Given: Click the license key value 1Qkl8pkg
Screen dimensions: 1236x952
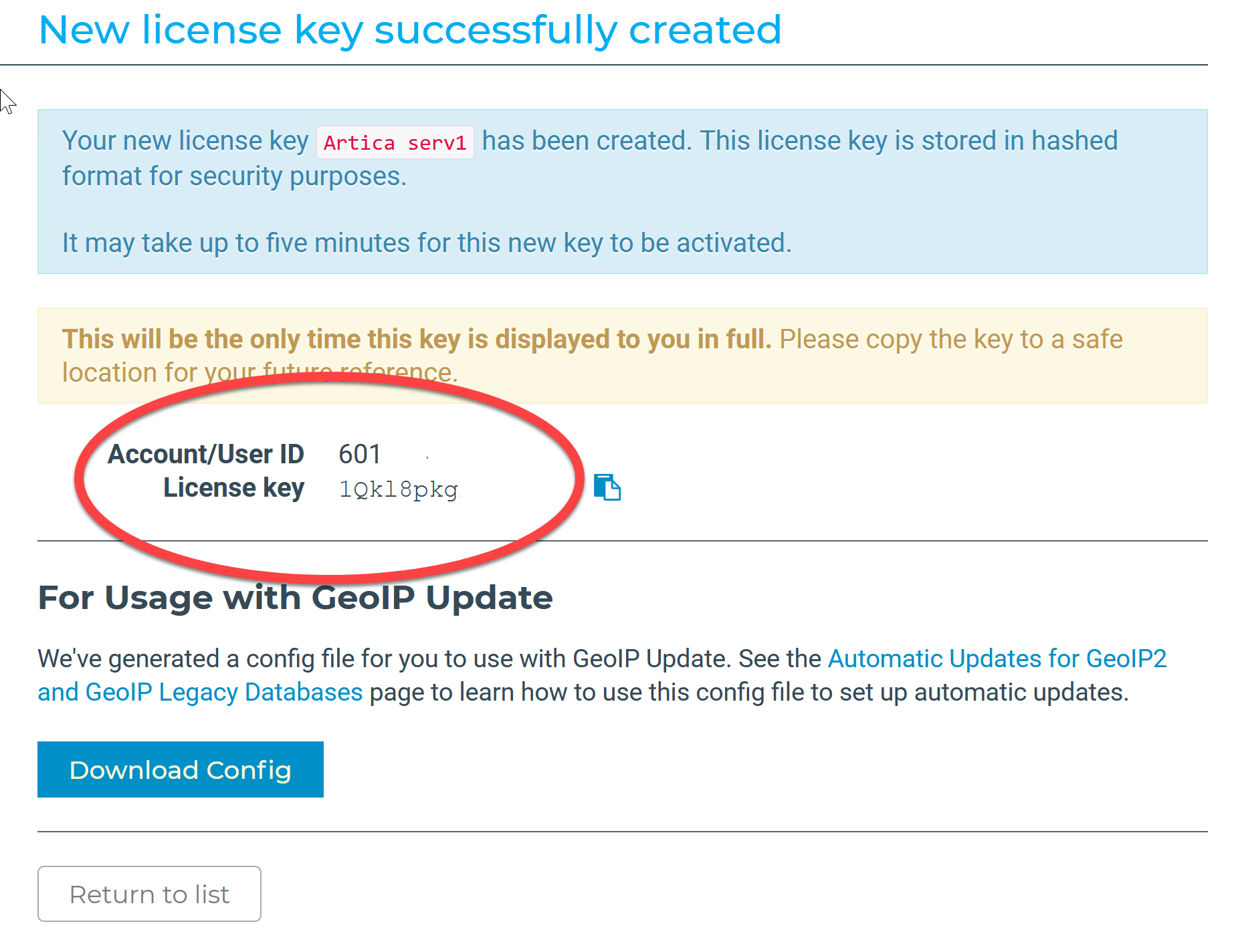Looking at the screenshot, I should click(x=399, y=489).
